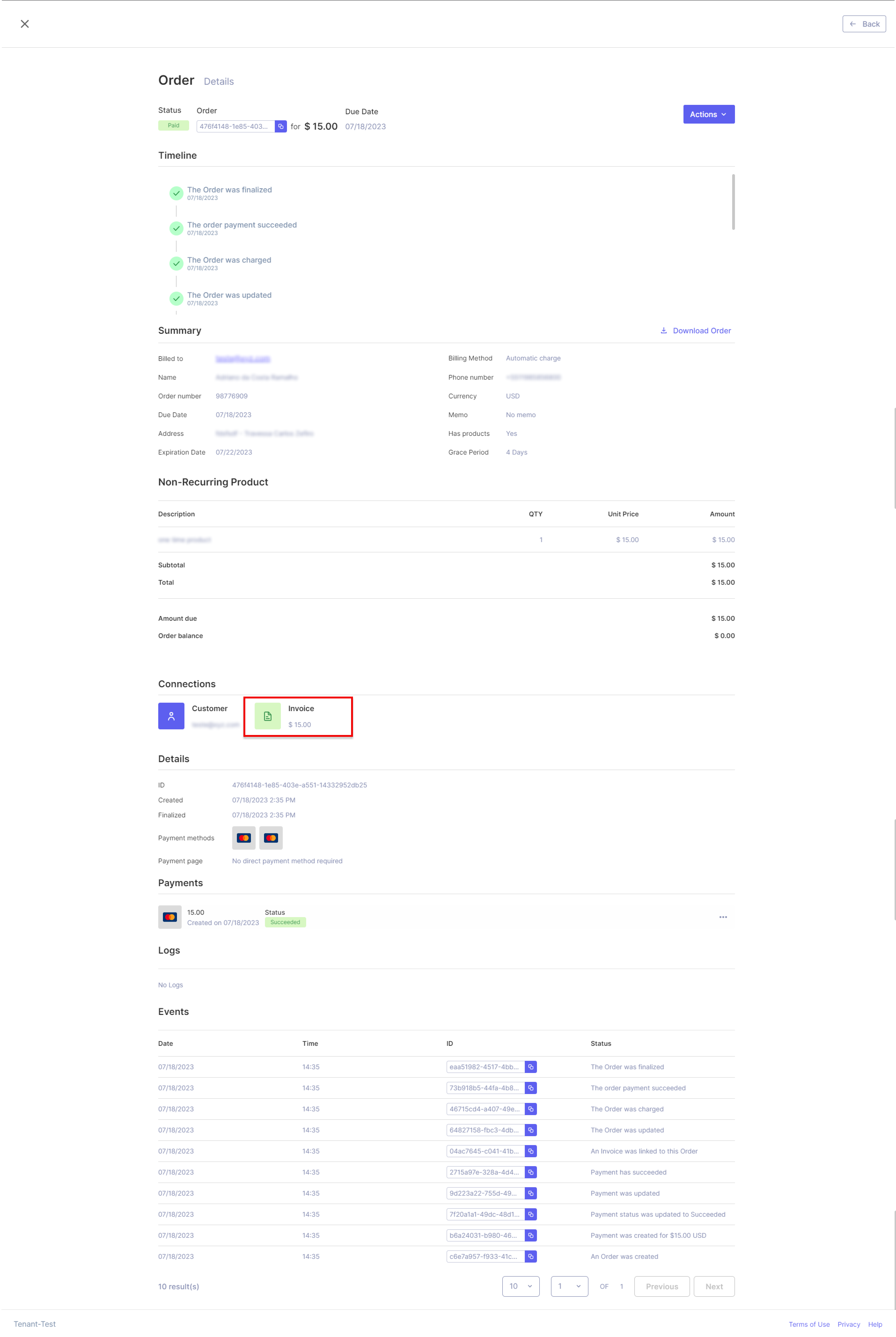The width and height of the screenshot is (896, 1337).
Task: Open the payment's three-dot options menu
Action: pyautogui.click(x=723, y=917)
